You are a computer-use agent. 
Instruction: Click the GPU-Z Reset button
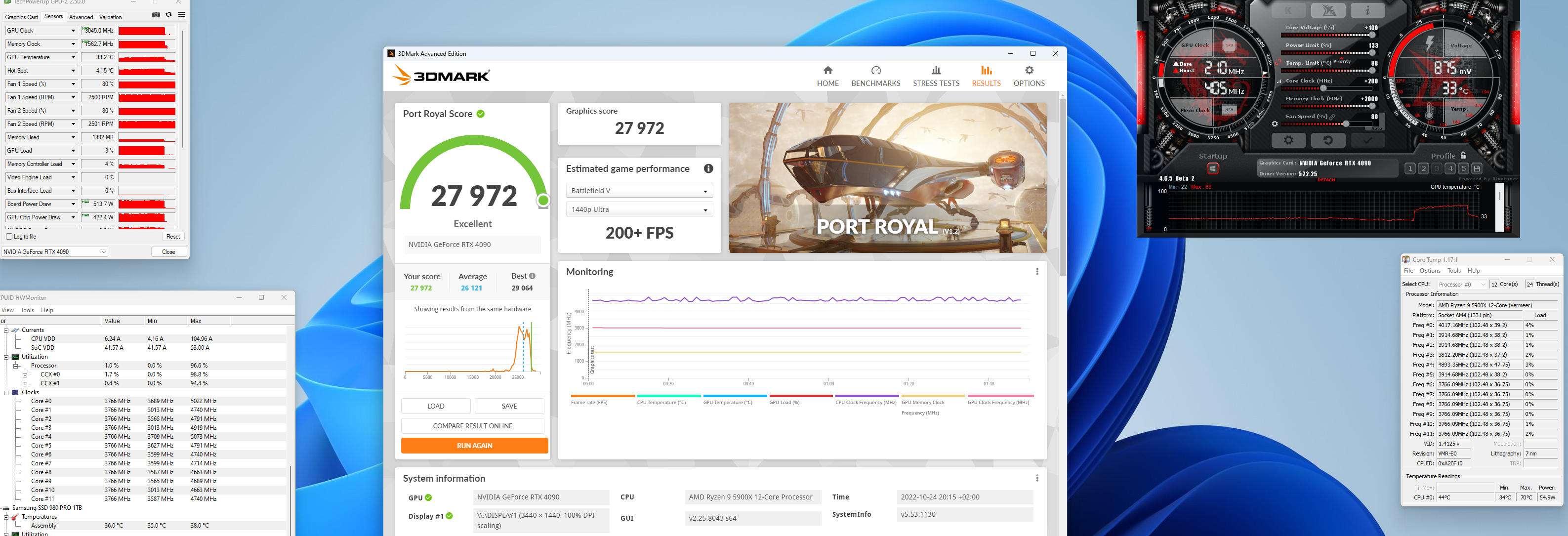(x=173, y=237)
